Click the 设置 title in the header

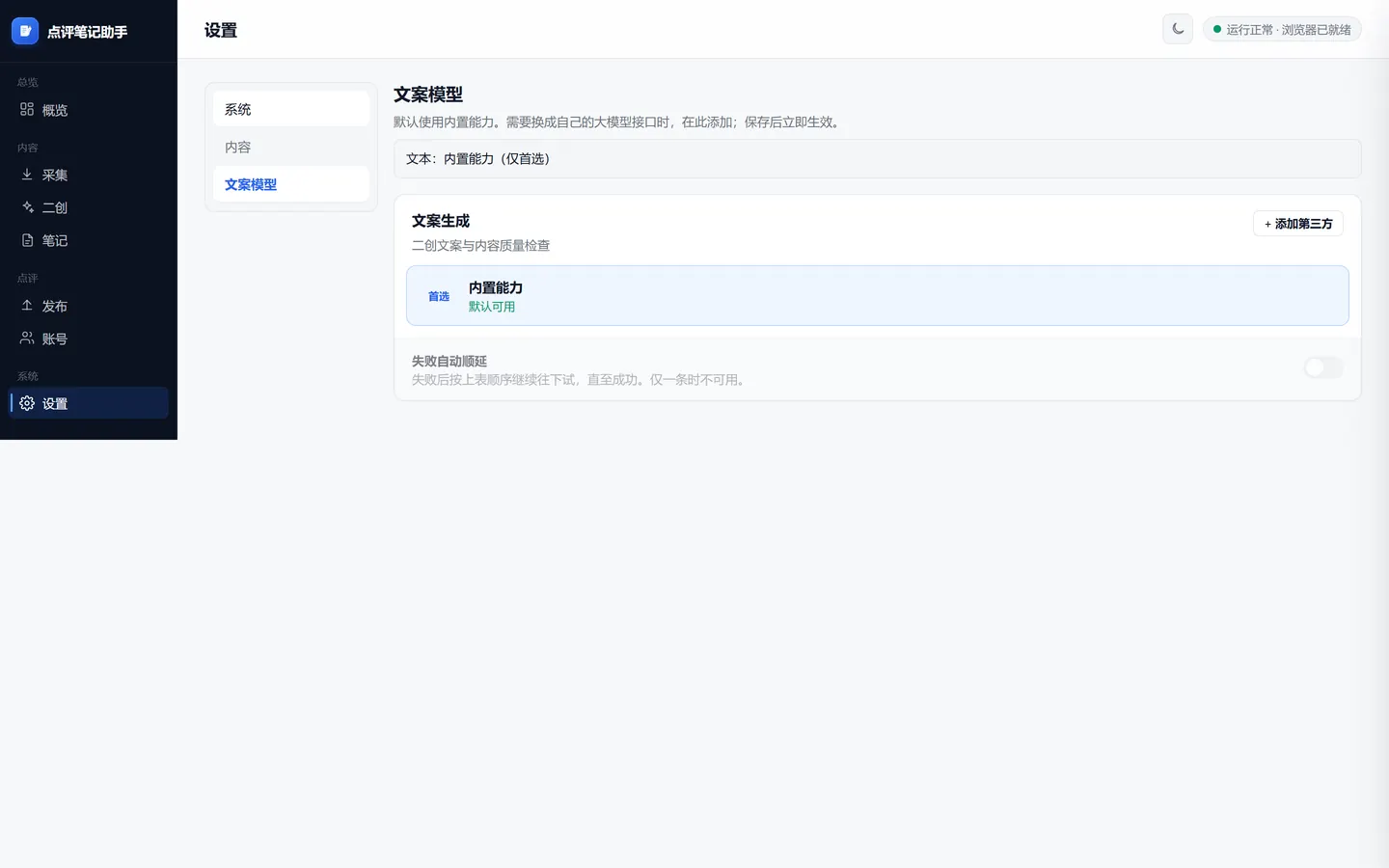coord(221,30)
